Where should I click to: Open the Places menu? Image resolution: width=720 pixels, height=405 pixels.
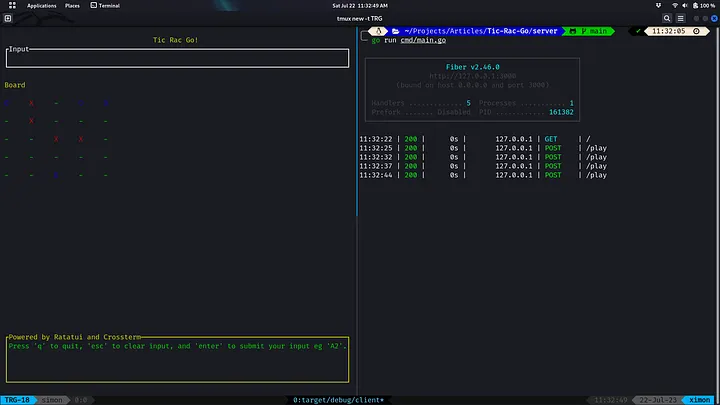coord(73,6)
